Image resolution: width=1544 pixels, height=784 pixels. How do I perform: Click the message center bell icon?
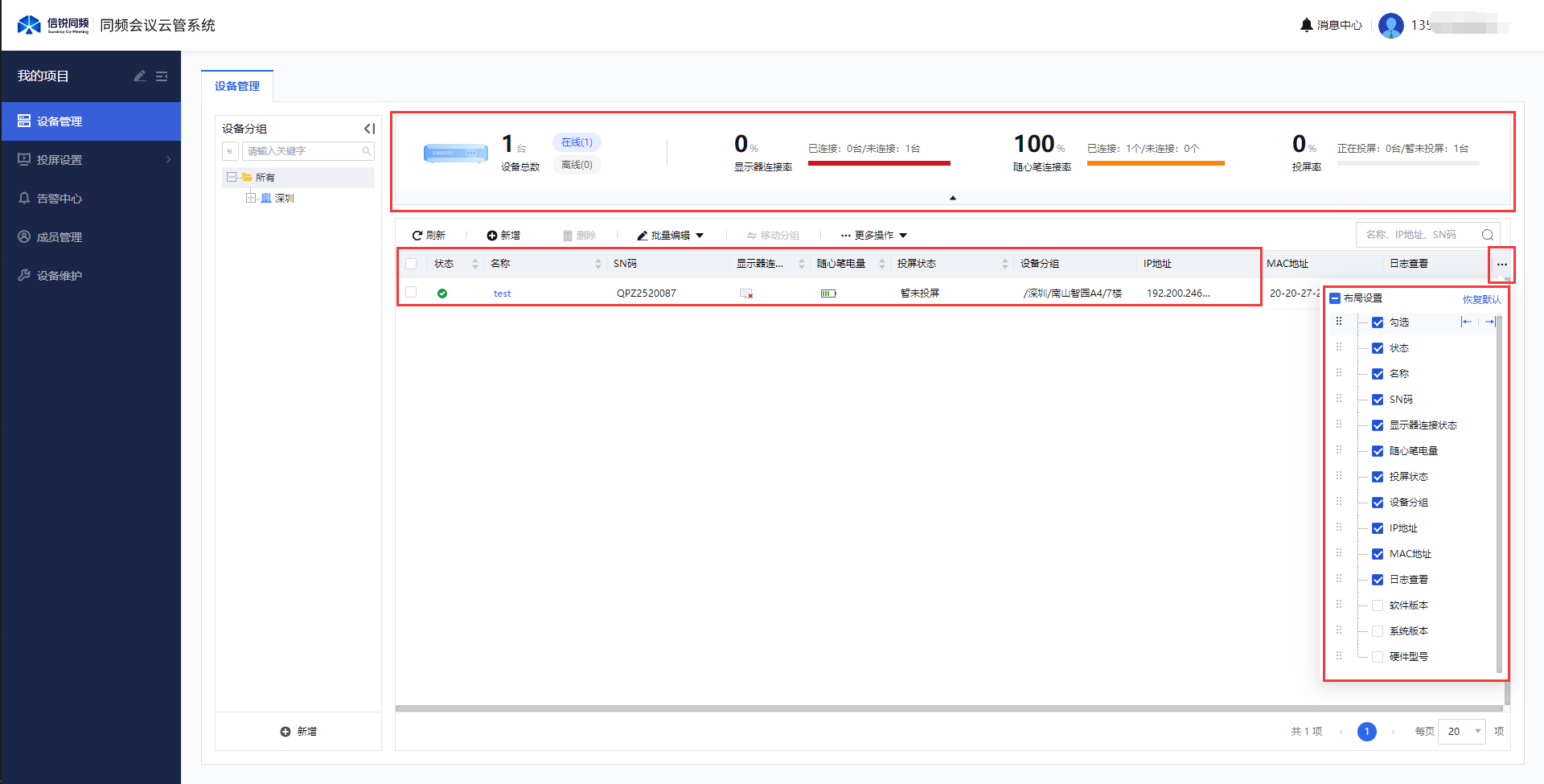tap(1306, 25)
